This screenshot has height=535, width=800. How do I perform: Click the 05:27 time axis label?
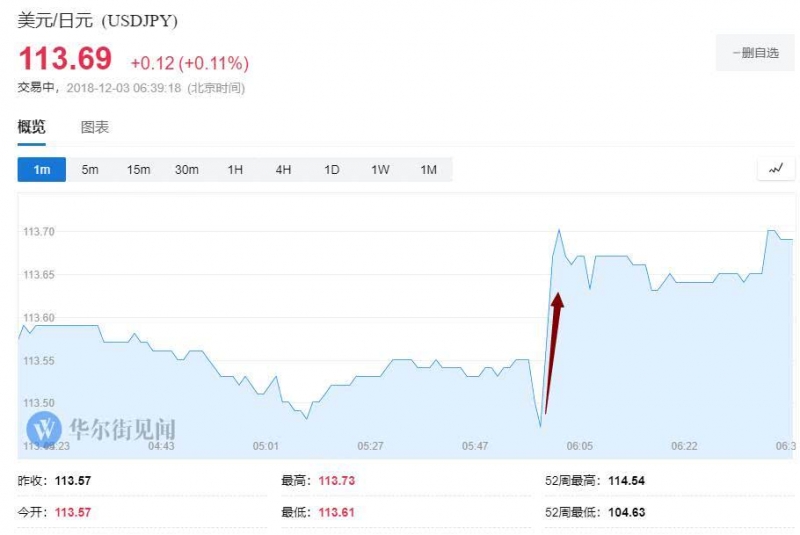(x=370, y=446)
